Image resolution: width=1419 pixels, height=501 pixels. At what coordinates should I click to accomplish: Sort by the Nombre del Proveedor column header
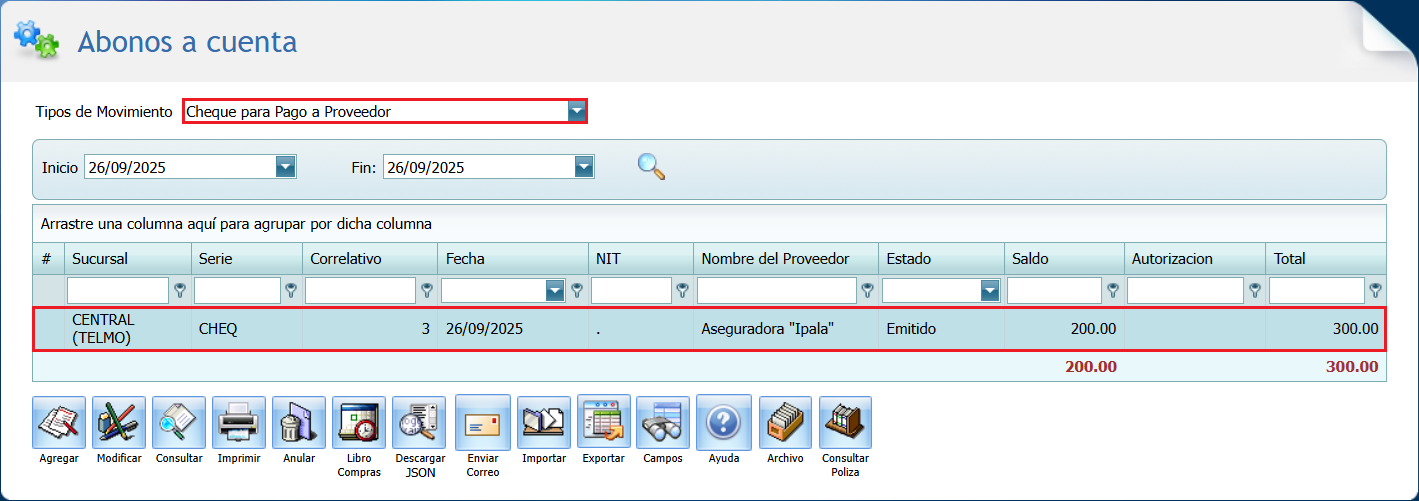[x=775, y=259]
